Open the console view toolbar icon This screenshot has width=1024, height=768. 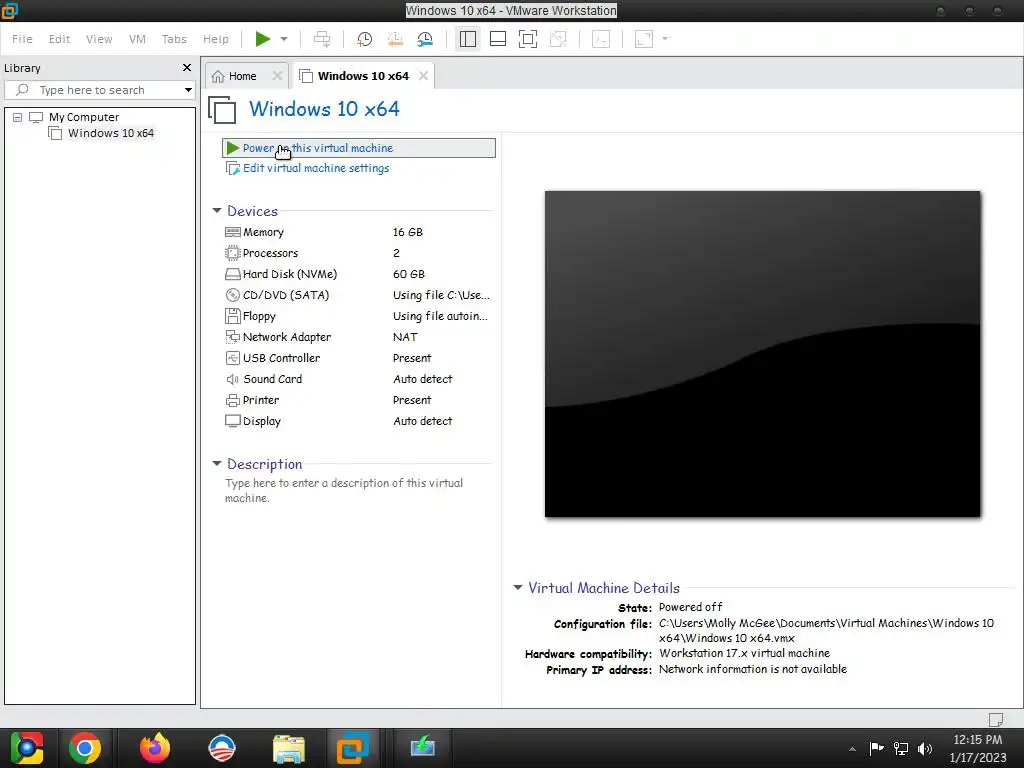pyautogui.click(x=601, y=39)
